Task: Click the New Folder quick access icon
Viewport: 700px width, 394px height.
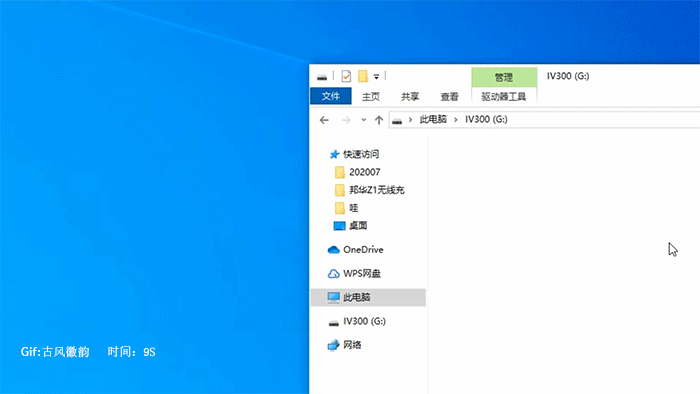Action: (363, 76)
